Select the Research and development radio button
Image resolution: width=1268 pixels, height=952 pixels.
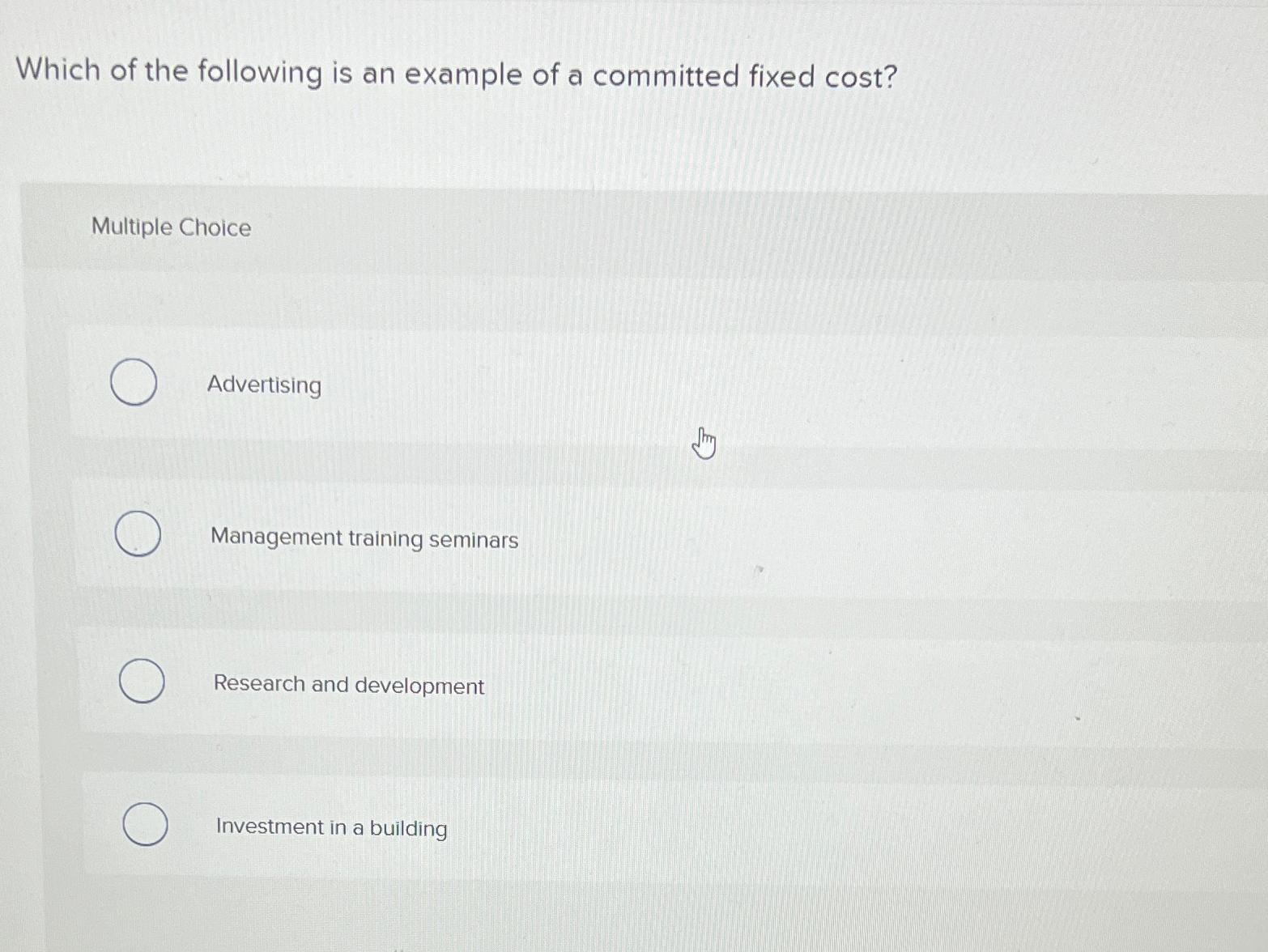141,682
